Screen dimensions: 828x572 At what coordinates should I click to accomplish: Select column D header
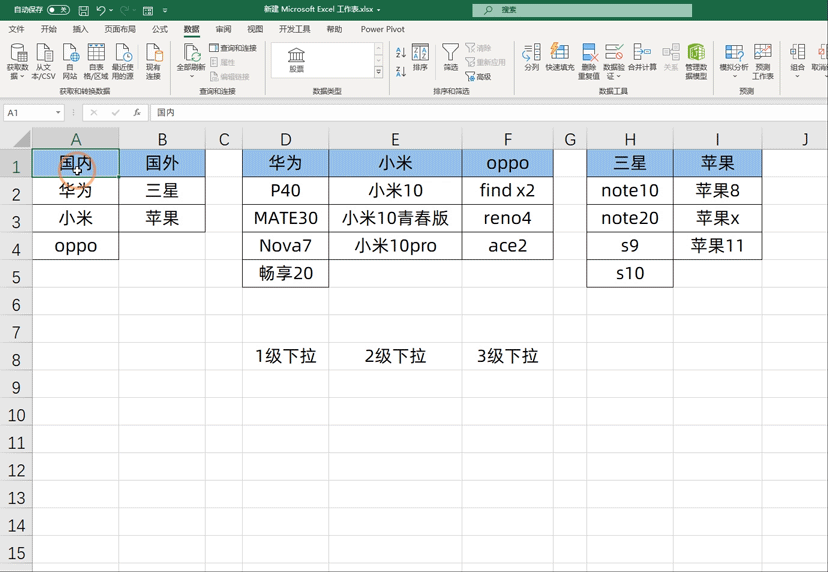click(286, 139)
